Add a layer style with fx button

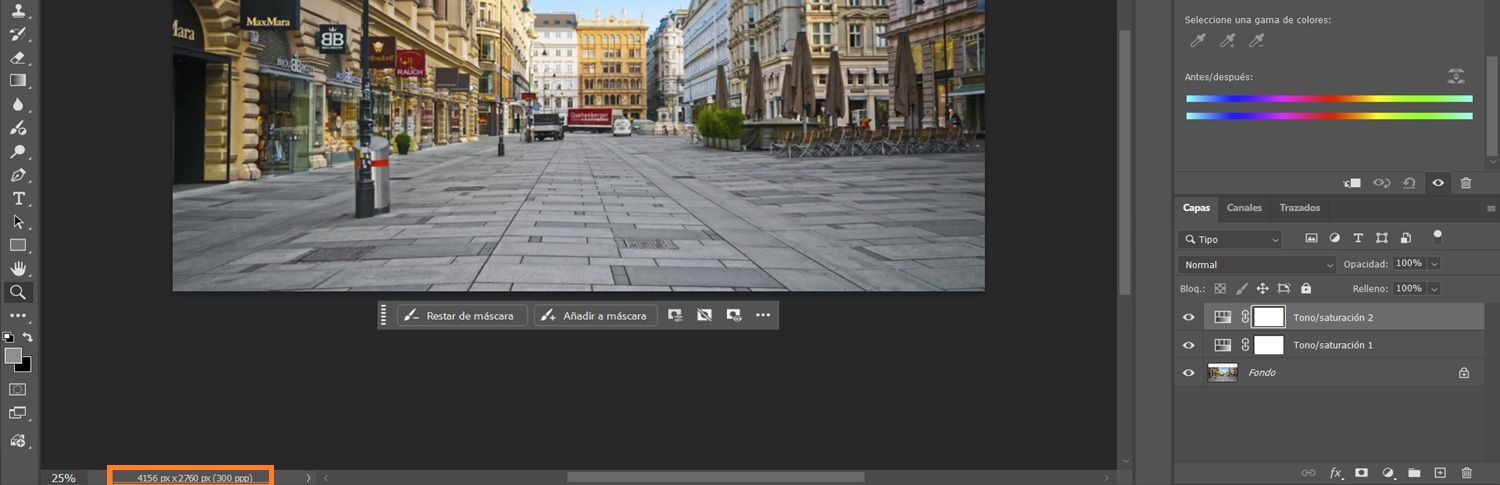pos(1335,472)
